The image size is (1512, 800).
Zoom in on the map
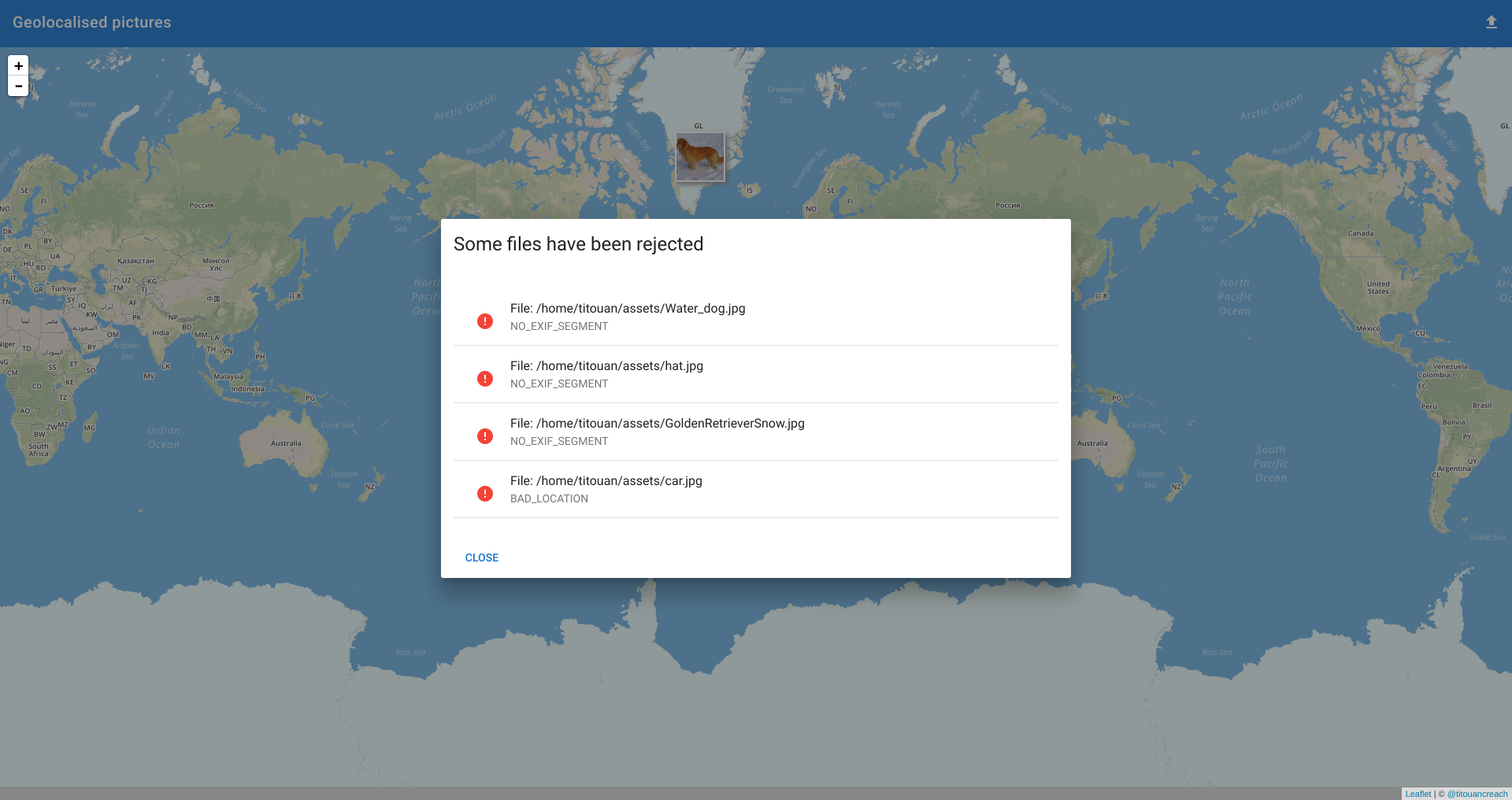(x=18, y=66)
